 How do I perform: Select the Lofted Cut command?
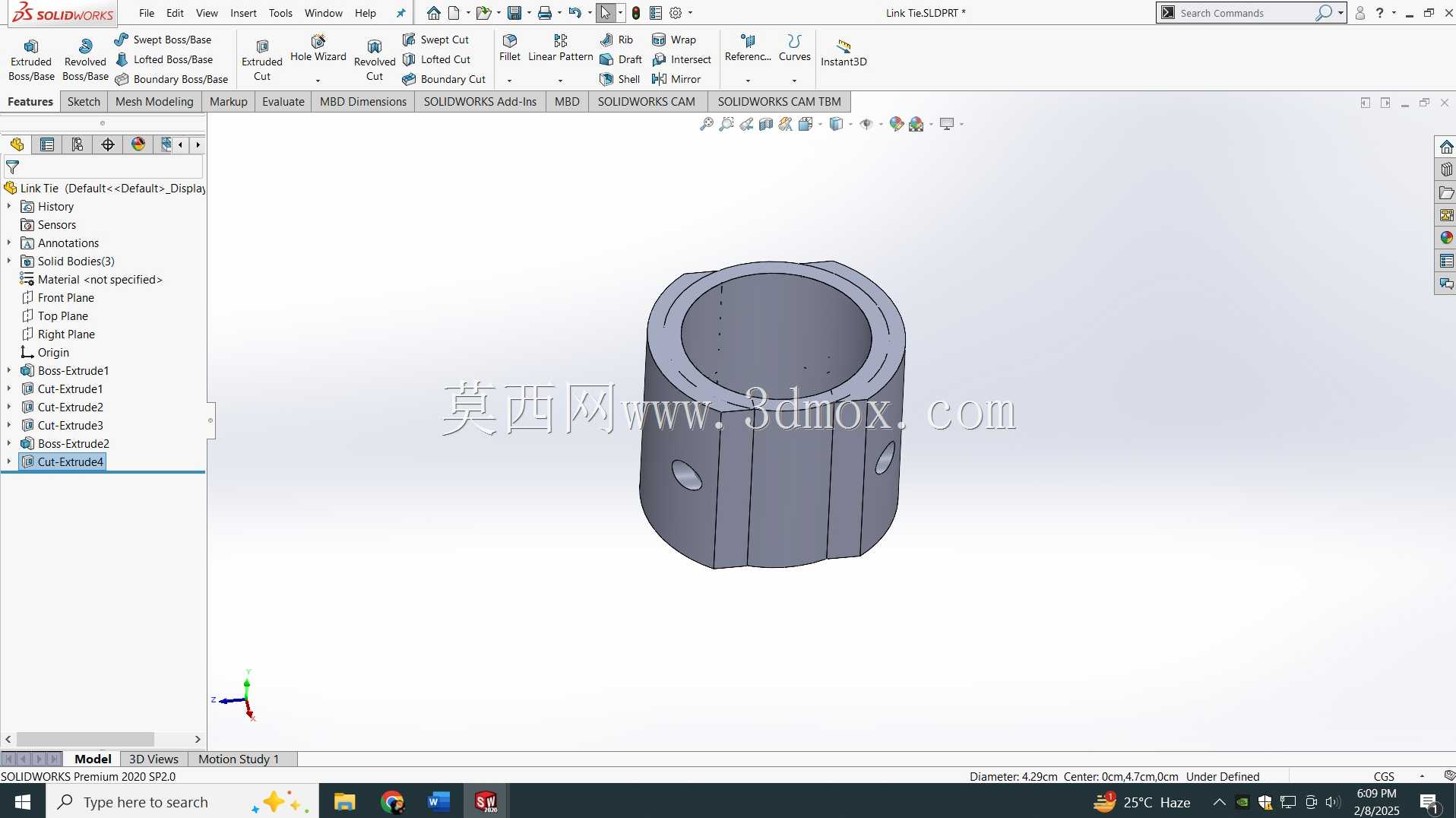(x=437, y=59)
